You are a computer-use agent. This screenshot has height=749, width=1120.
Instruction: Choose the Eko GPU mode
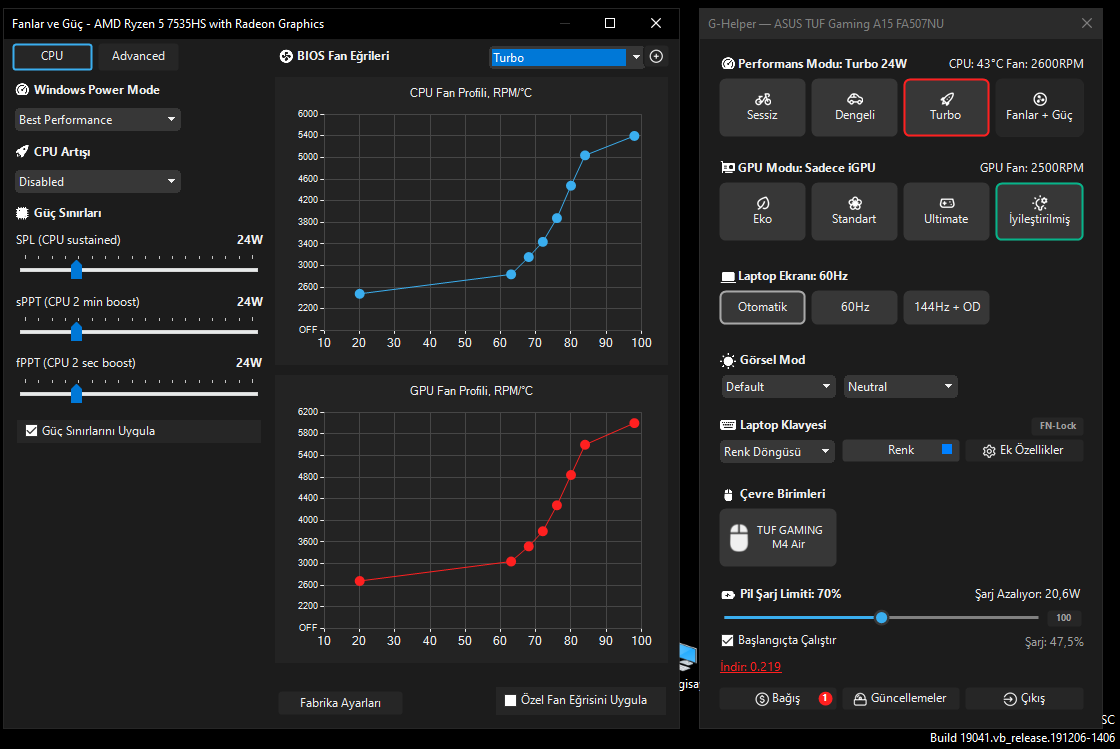pos(762,211)
